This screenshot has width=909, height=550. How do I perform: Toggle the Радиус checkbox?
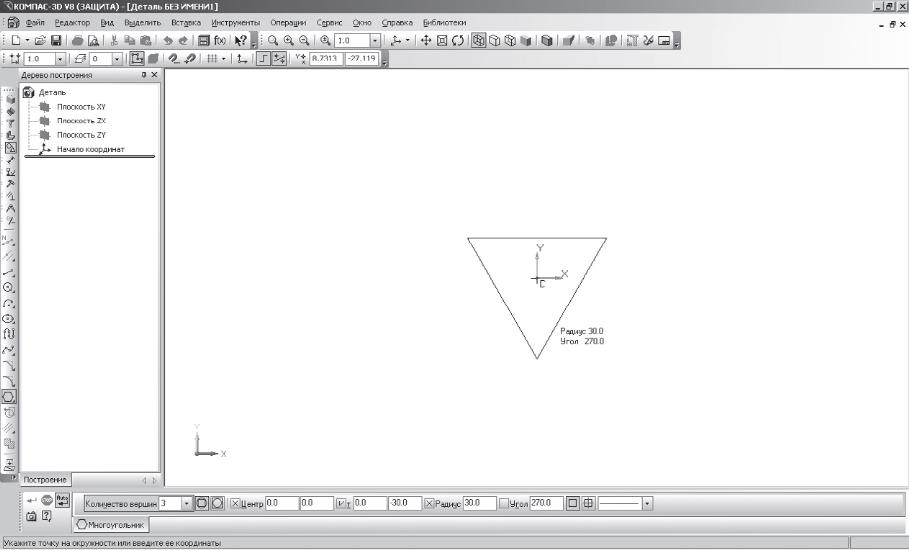429,504
